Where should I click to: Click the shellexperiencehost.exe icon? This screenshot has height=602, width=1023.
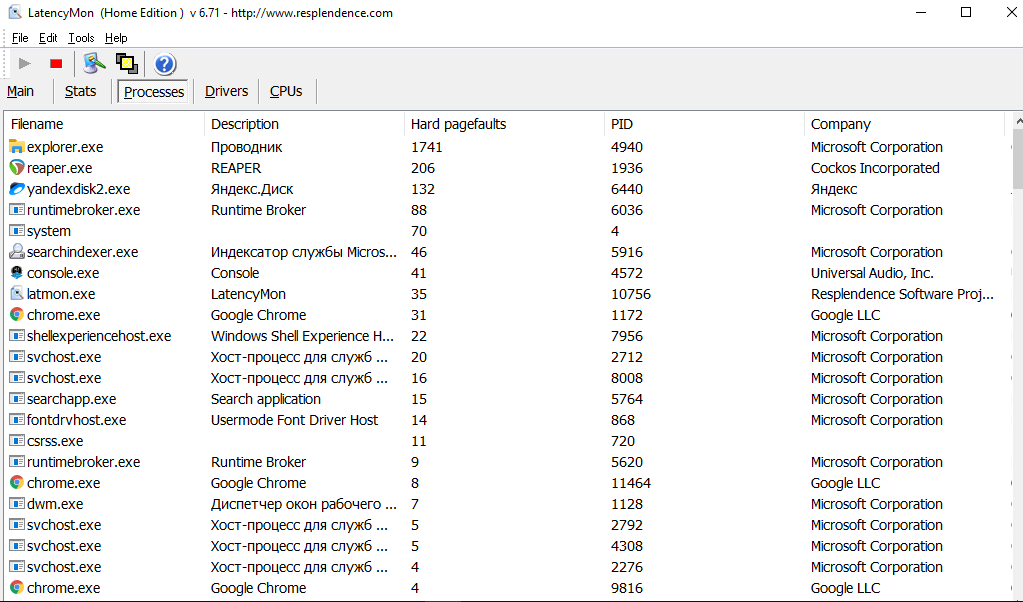pyautogui.click(x=17, y=336)
